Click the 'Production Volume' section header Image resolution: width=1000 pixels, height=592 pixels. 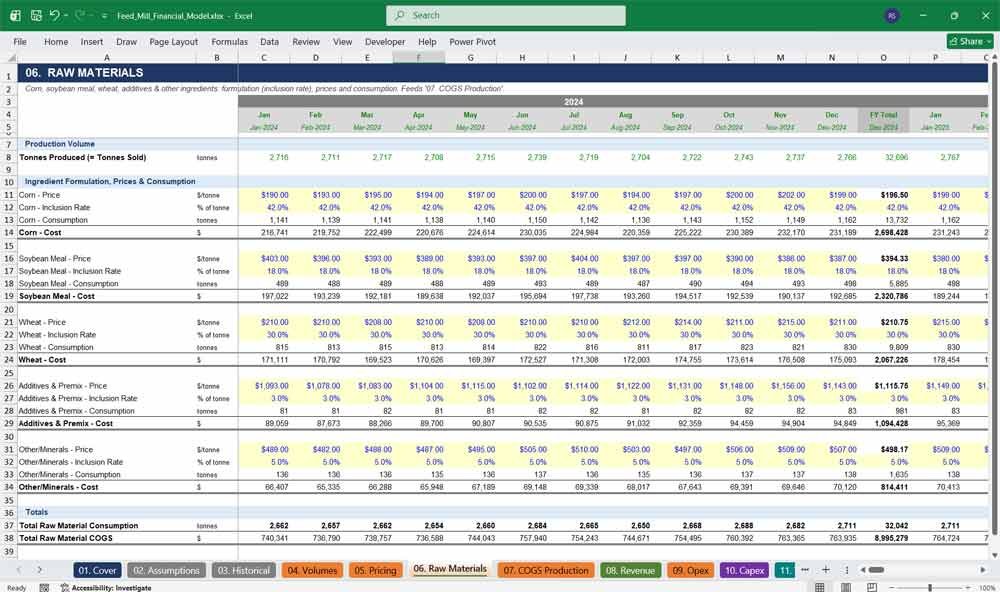pyautogui.click(x=59, y=144)
